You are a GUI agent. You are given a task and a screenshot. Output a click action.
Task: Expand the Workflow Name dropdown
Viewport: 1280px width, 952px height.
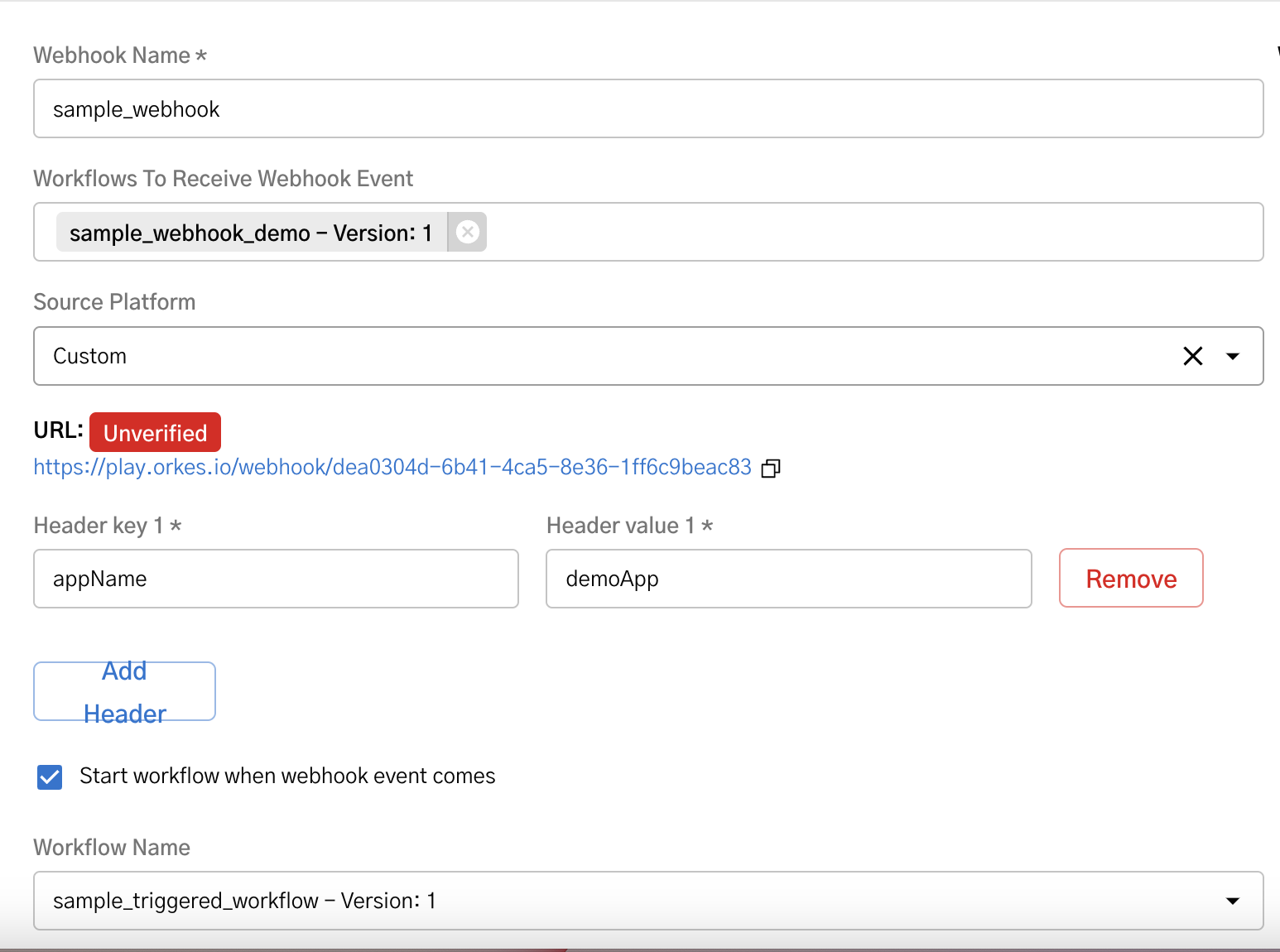click(x=1233, y=901)
